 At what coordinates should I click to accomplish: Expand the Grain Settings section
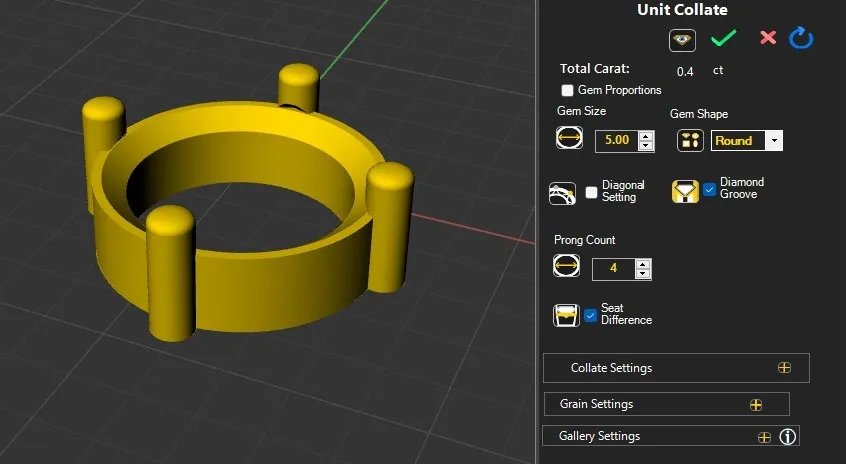(756, 405)
